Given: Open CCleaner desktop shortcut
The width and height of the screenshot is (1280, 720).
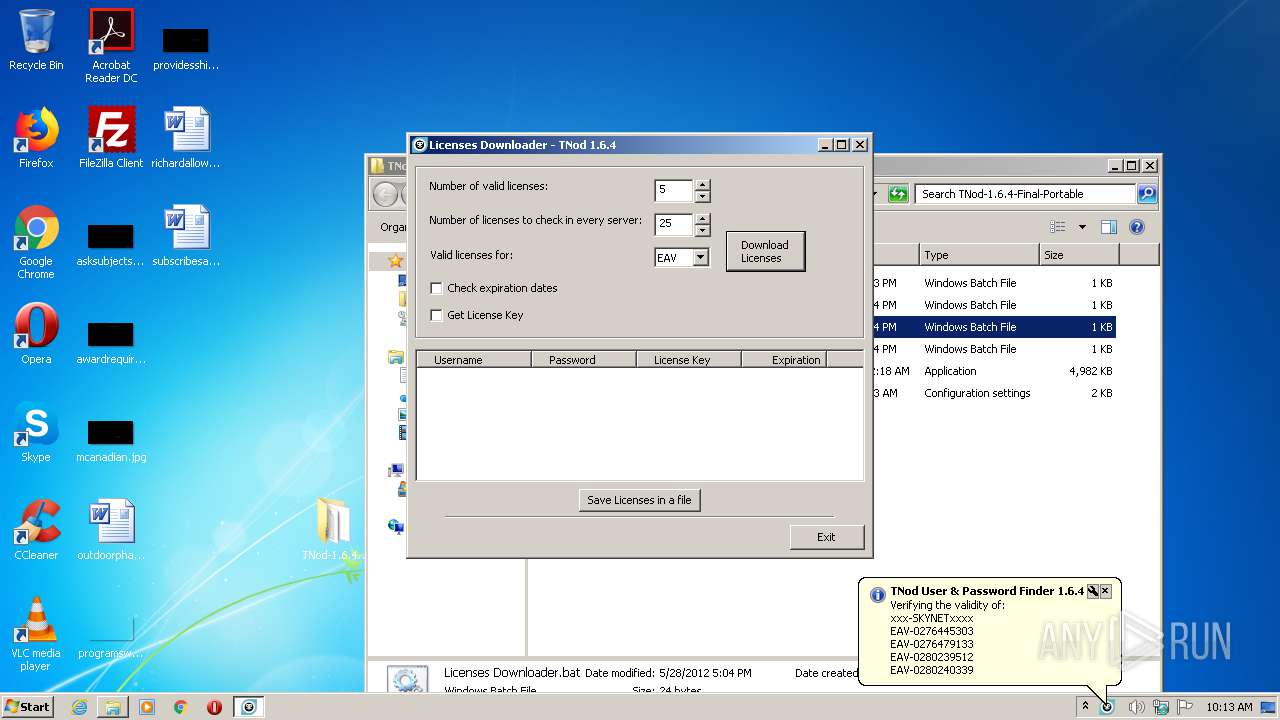Looking at the screenshot, I should 36,530.
